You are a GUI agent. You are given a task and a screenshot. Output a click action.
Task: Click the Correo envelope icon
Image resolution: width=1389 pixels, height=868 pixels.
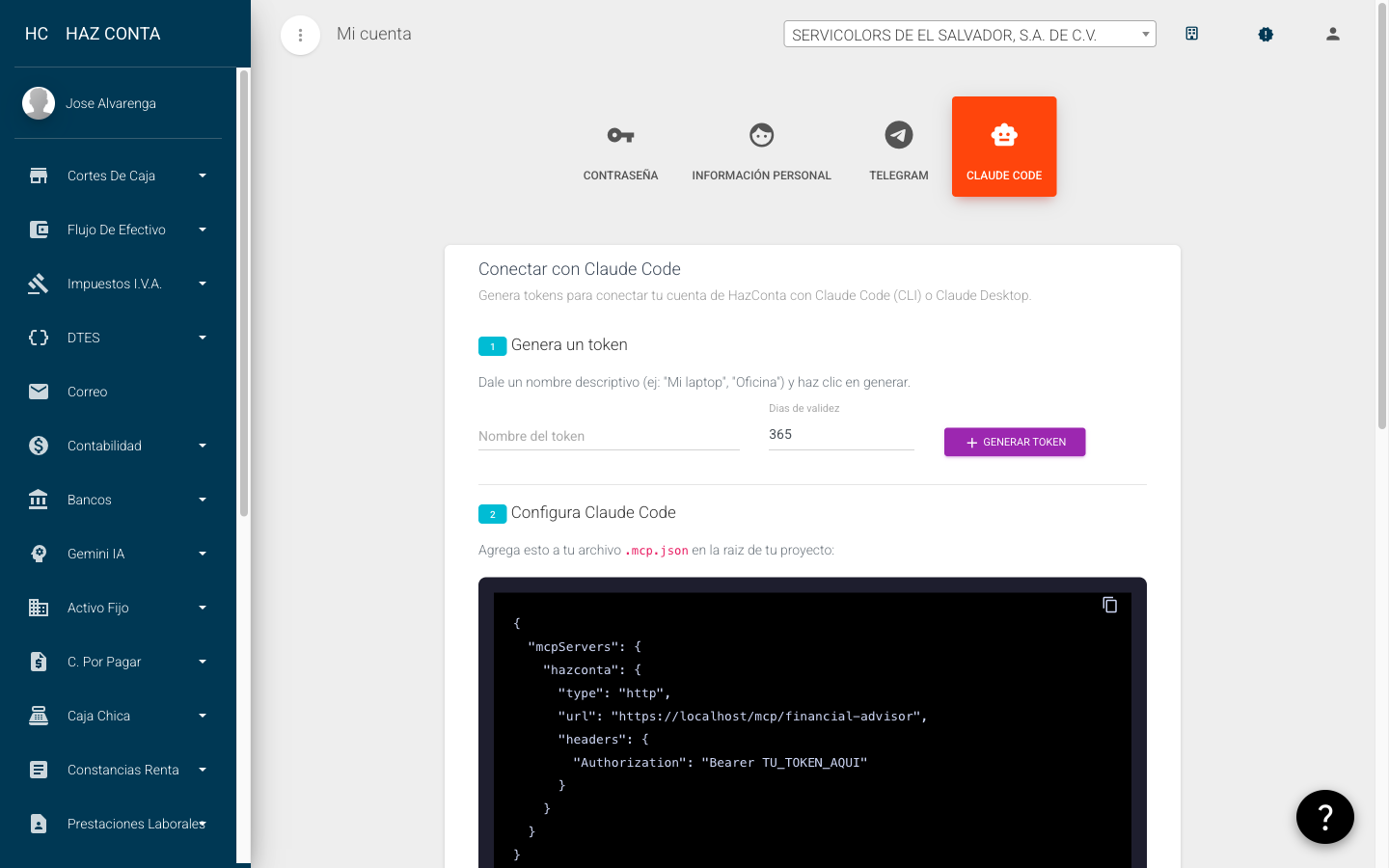[39, 392]
